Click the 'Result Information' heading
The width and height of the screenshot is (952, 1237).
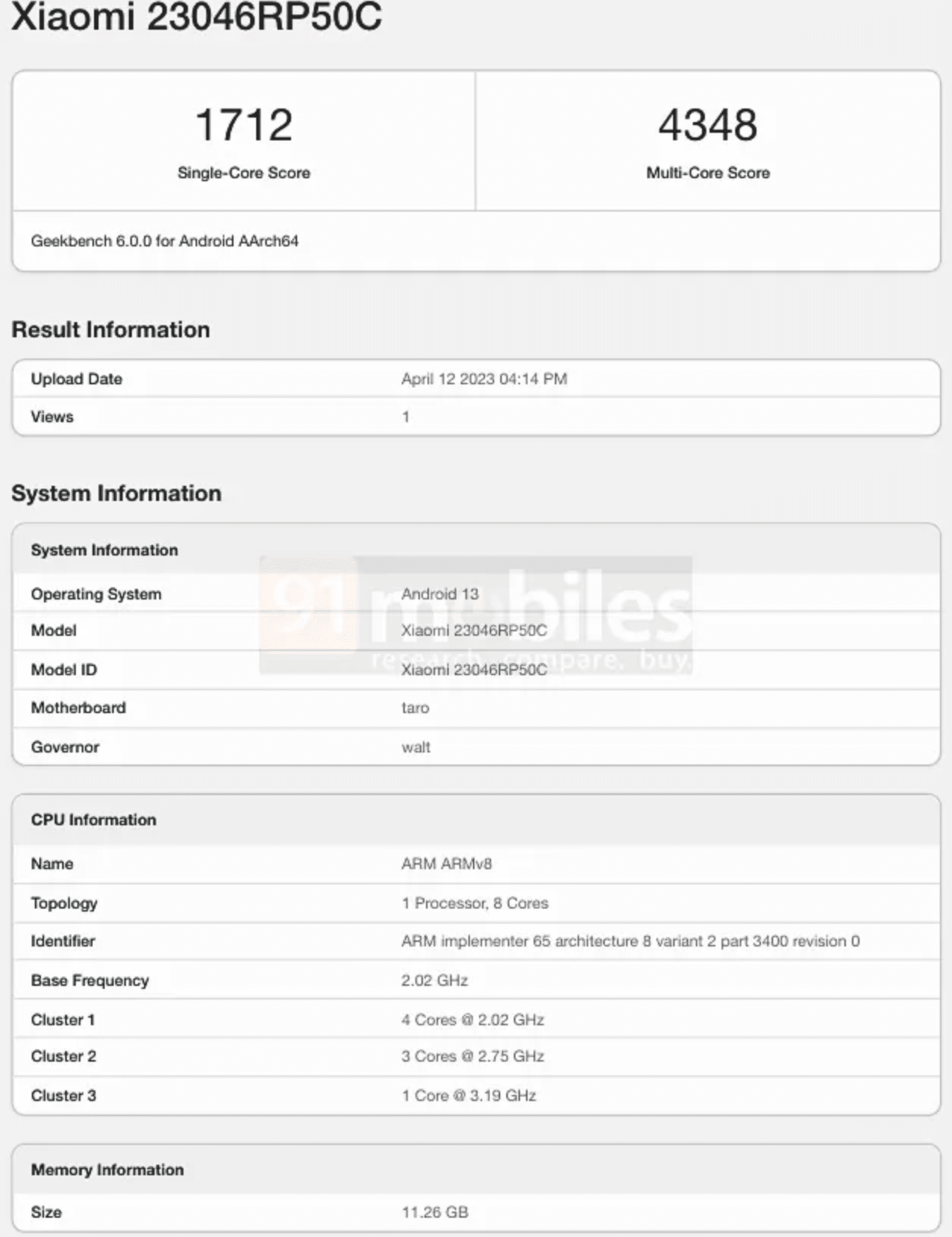click(111, 329)
